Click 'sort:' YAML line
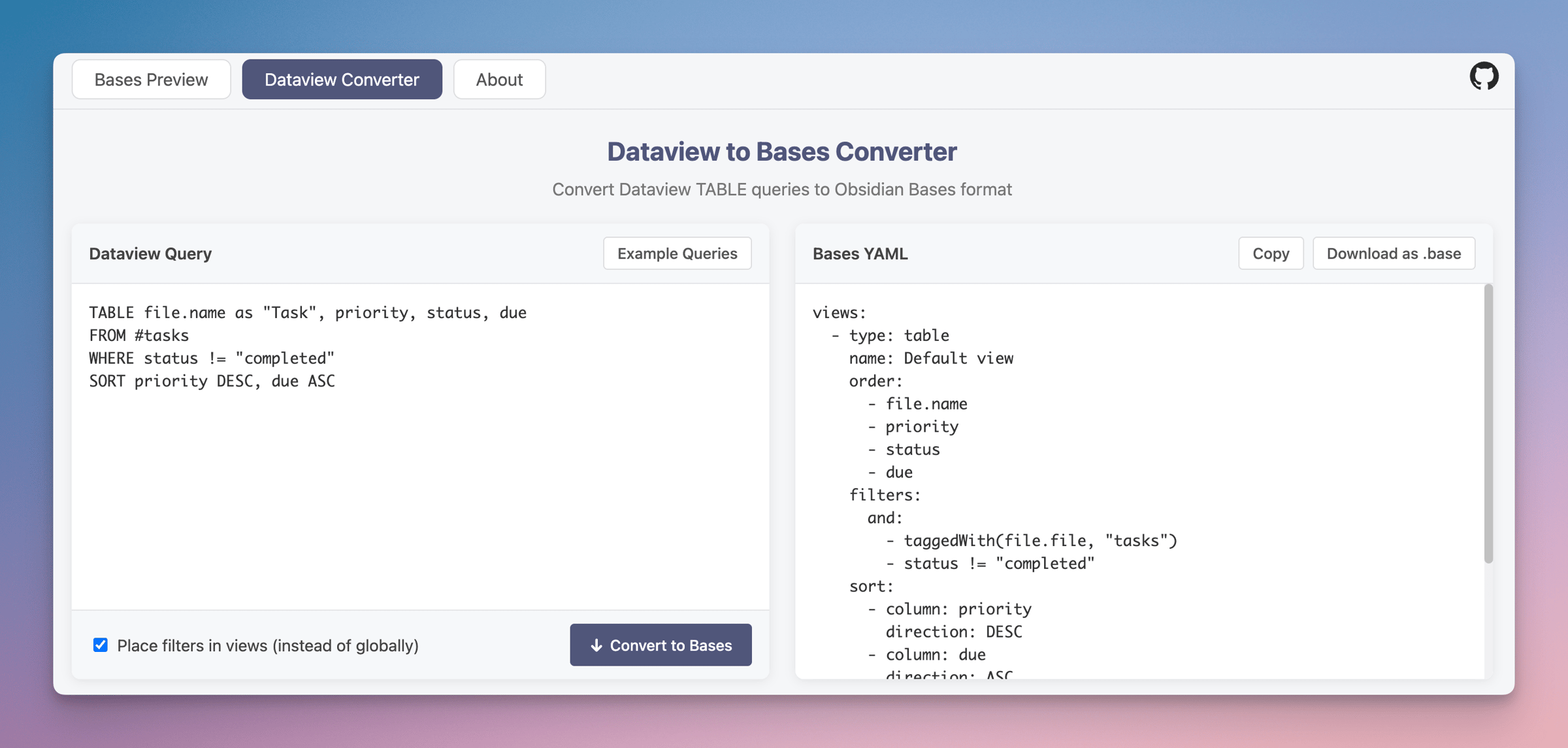This screenshot has width=1568, height=748. tap(871, 586)
